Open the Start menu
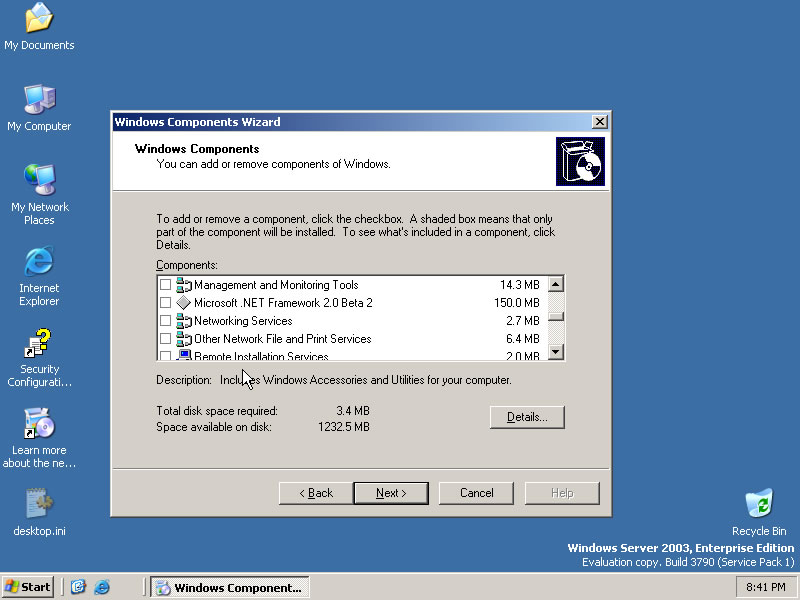800x600 pixels. 27,587
